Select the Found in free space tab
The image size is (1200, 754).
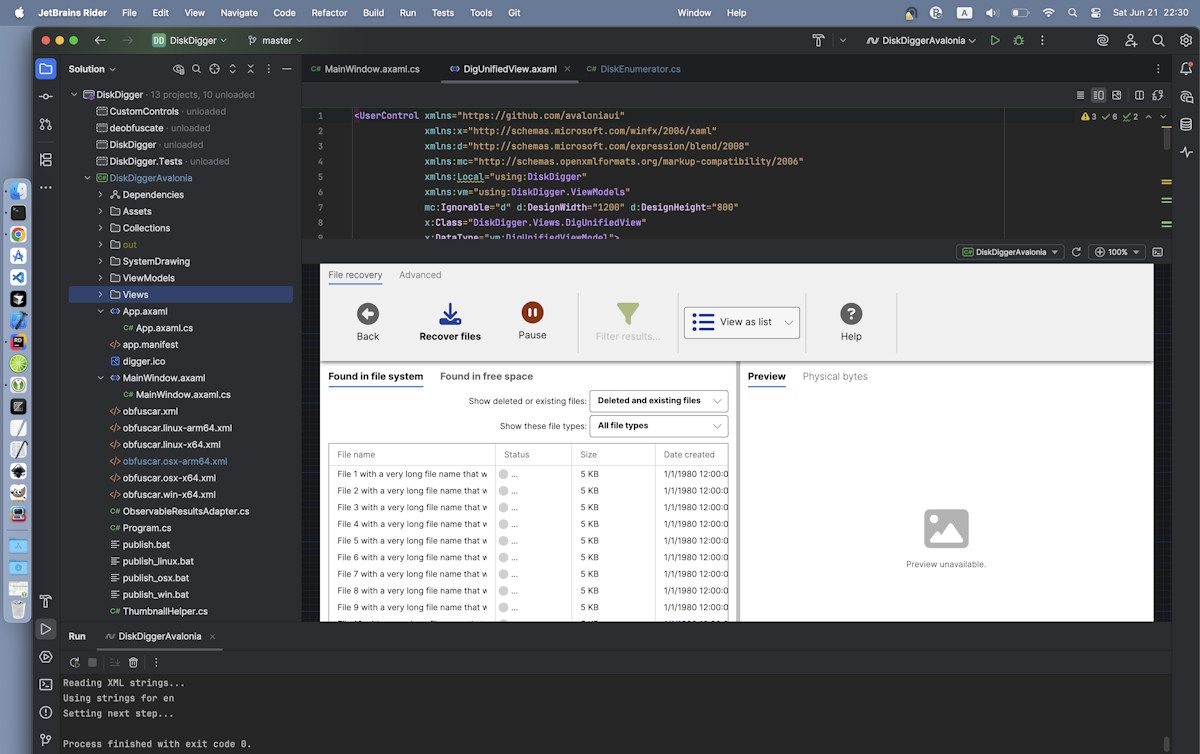pos(486,377)
